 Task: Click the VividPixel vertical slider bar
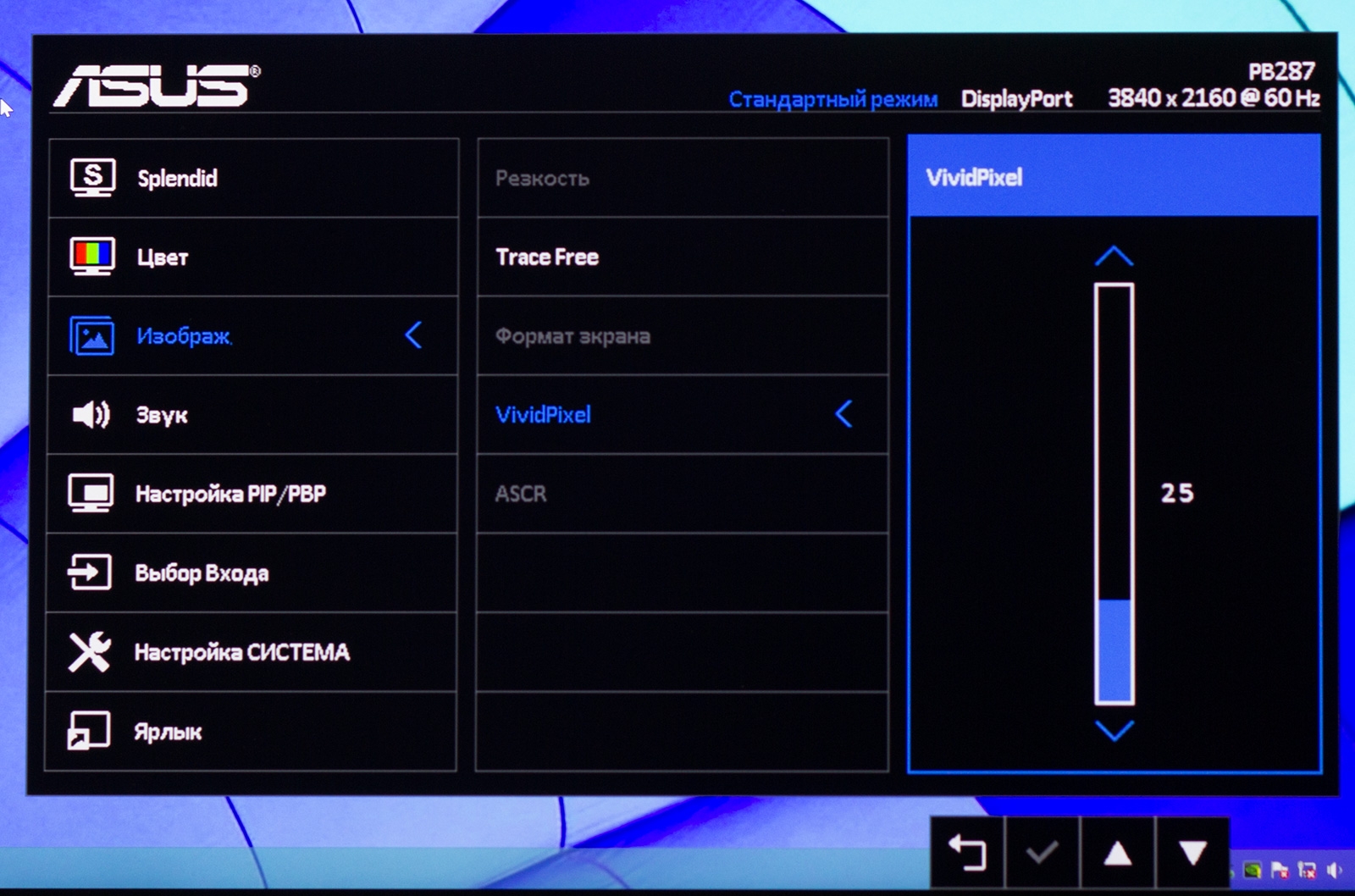[1114, 494]
